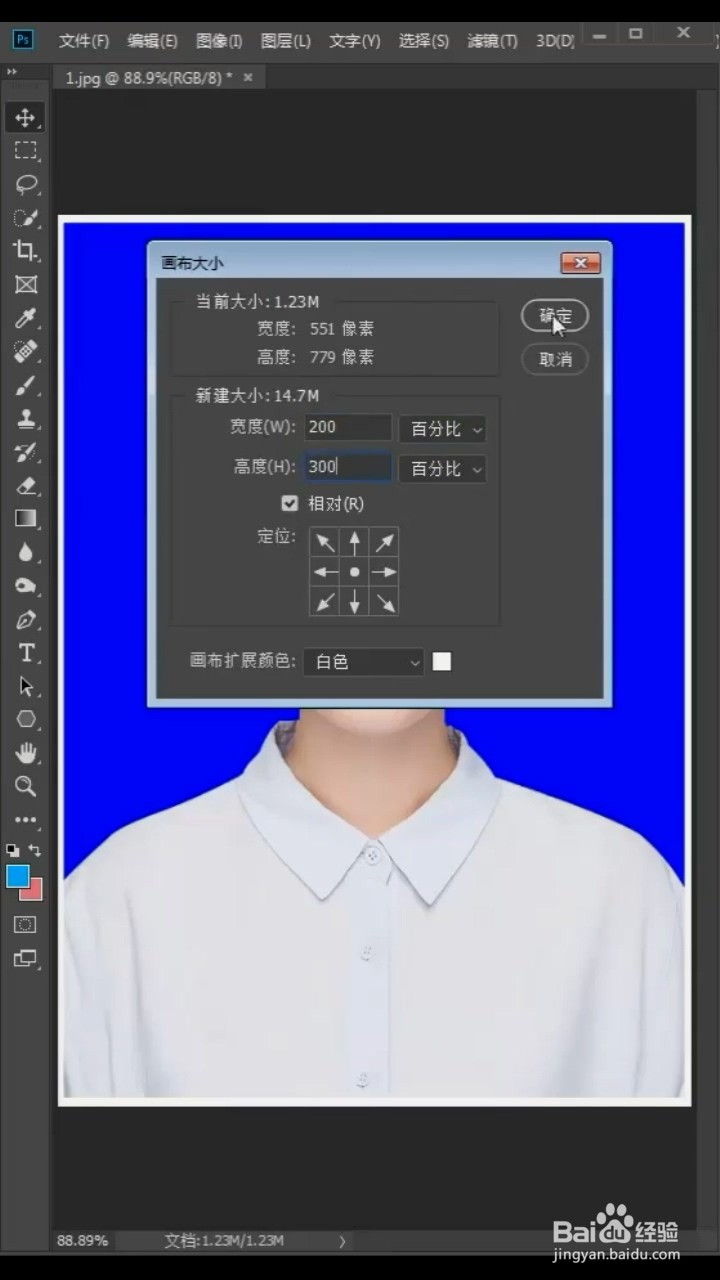The image size is (720, 1280).
Task: Change screen mode icon
Action: pyautogui.click(x=26, y=959)
